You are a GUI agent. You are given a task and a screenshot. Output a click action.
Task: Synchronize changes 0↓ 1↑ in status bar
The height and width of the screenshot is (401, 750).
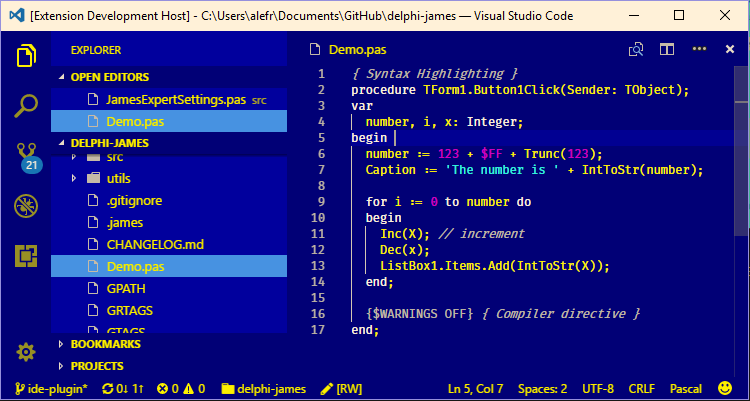click(123, 389)
